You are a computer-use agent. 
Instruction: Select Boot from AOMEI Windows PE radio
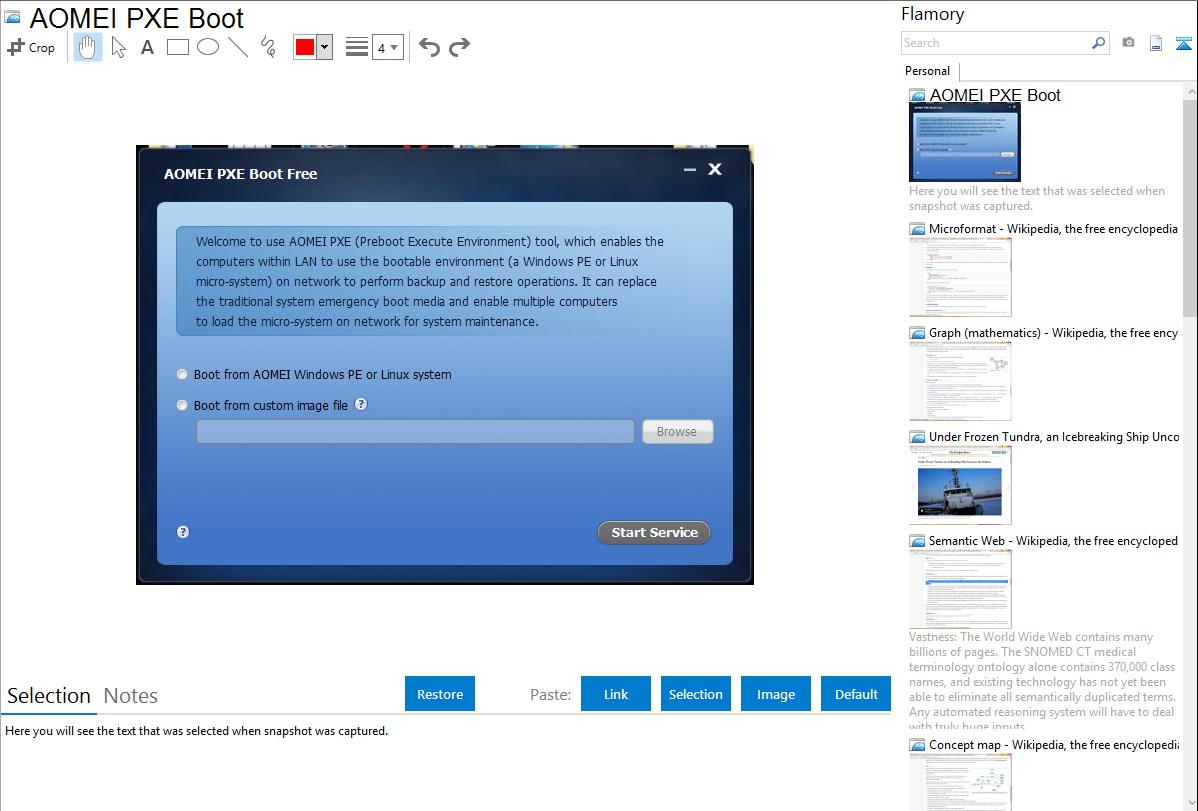[182, 375]
